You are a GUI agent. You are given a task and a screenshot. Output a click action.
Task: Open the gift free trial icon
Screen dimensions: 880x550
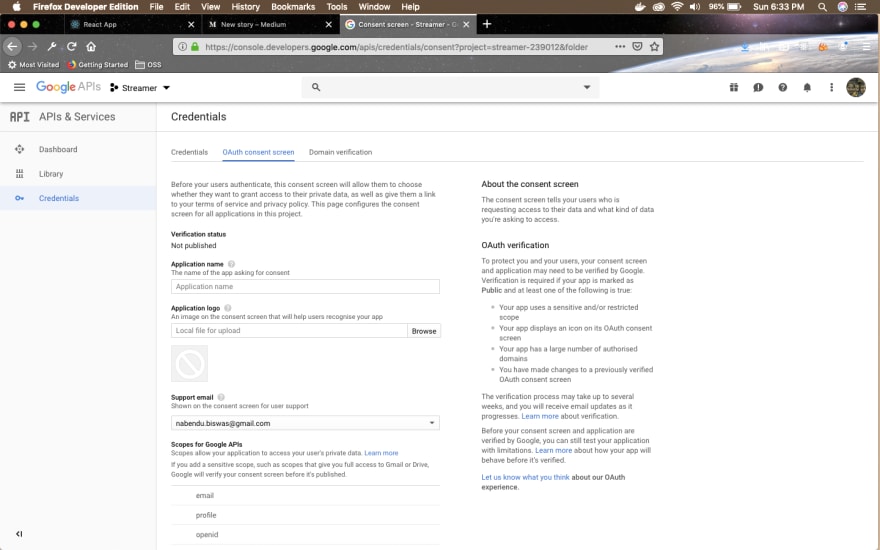point(734,87)
